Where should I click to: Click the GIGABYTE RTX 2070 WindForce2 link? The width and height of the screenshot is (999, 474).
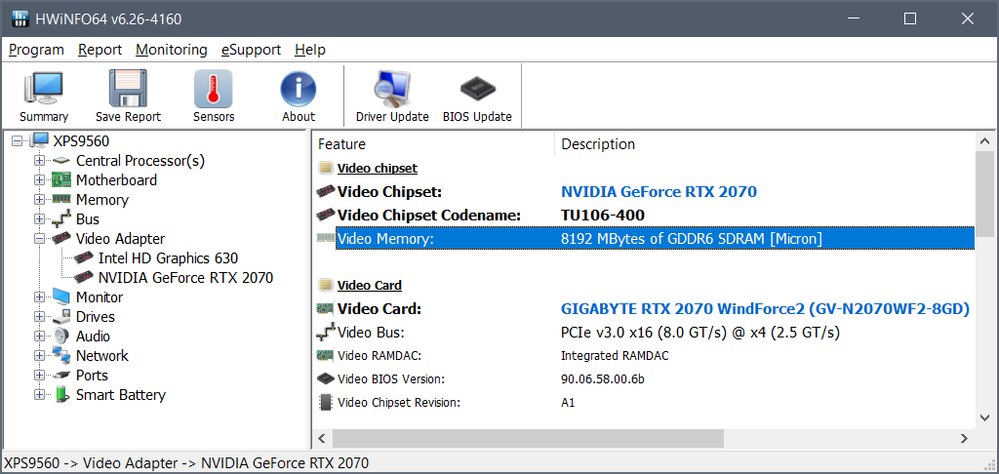(x=765, y=309)
